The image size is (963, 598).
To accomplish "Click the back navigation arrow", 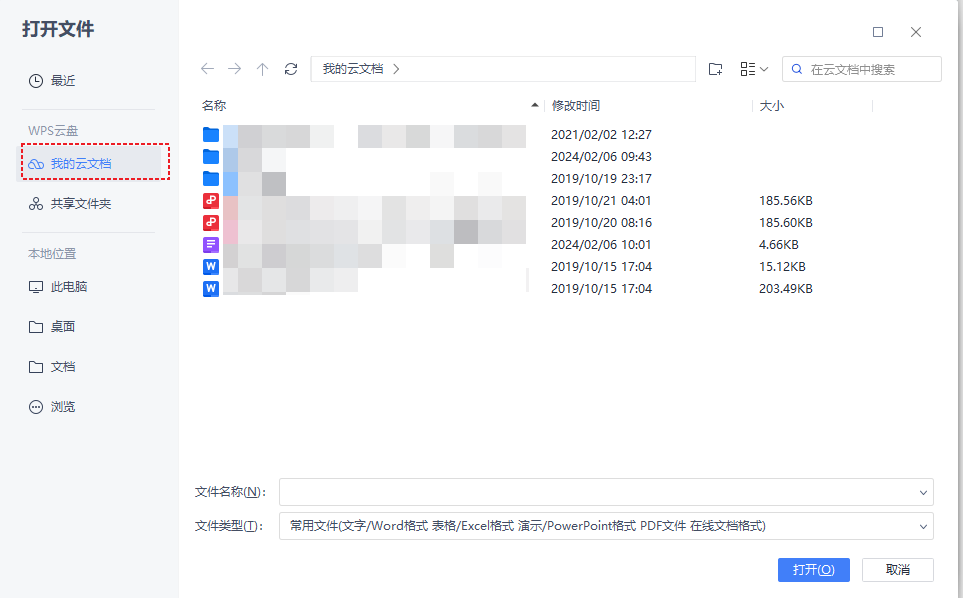I will pos(207,69).
